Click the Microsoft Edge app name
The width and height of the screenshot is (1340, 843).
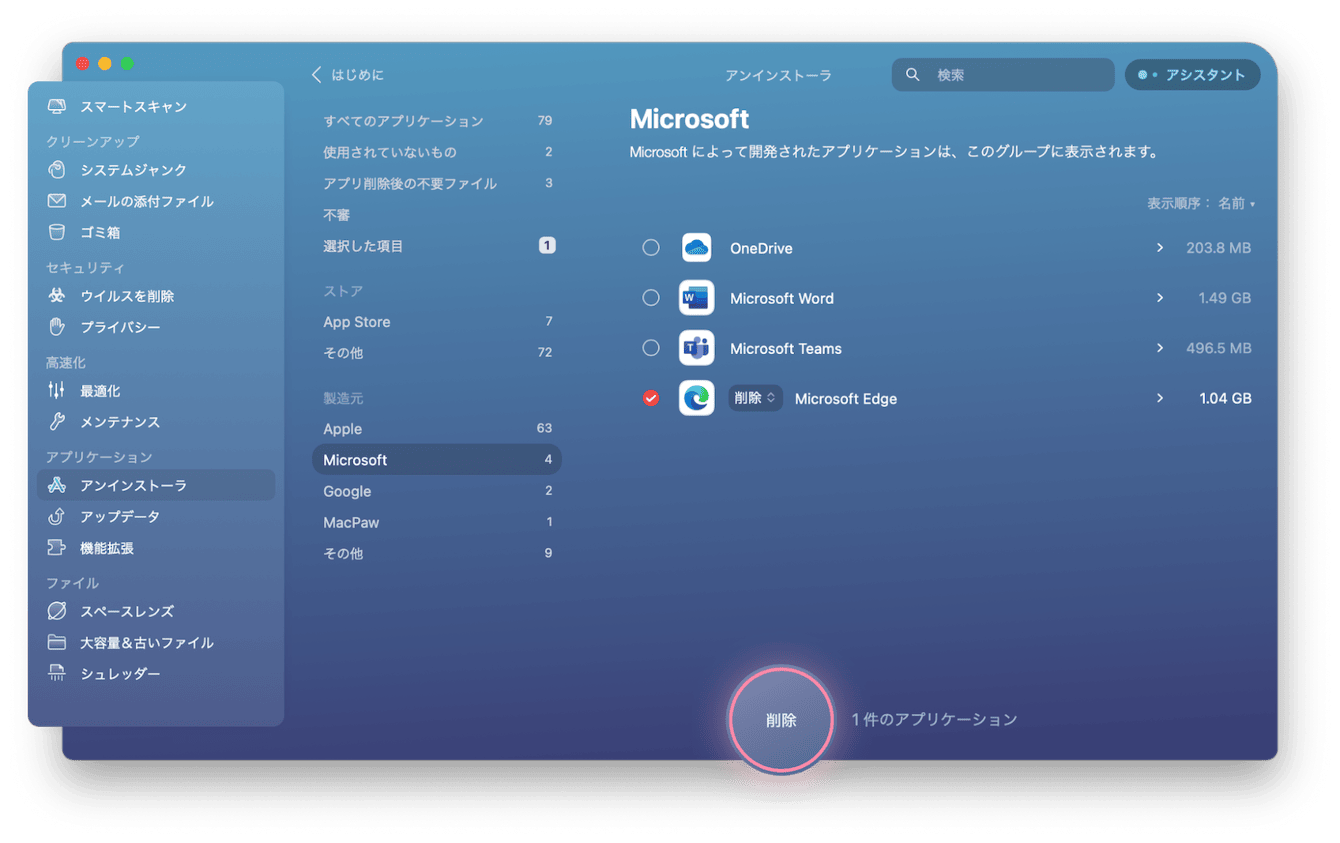846,398
